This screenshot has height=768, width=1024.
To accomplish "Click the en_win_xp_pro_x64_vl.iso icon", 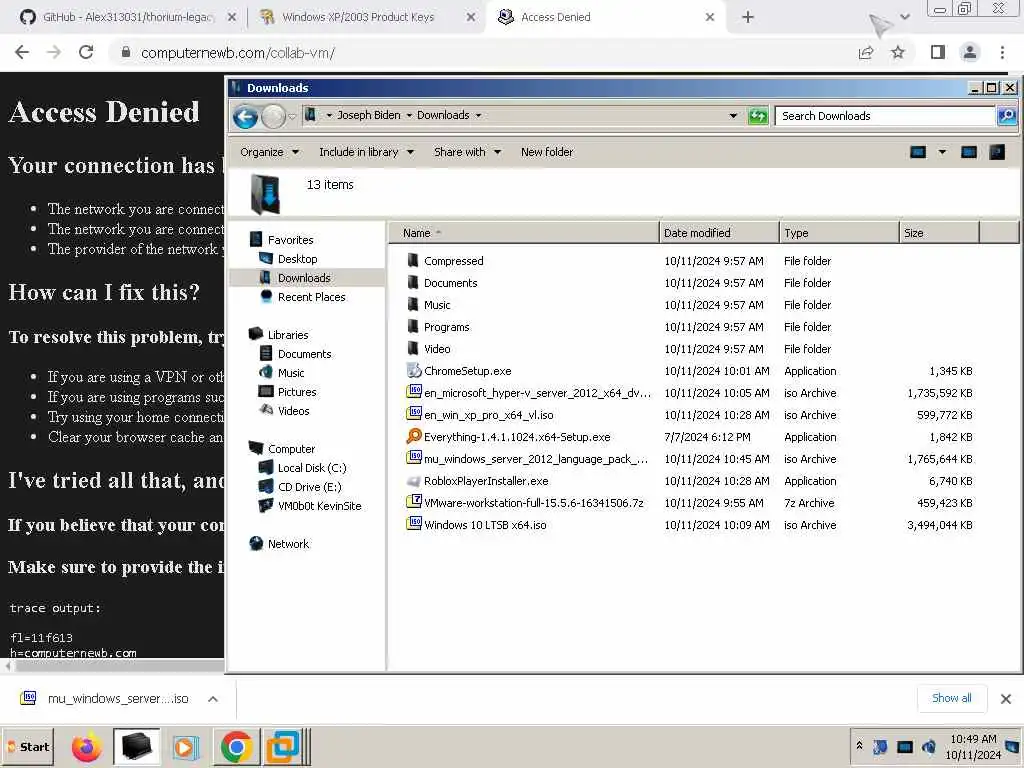I will click(x=413, y=414).
